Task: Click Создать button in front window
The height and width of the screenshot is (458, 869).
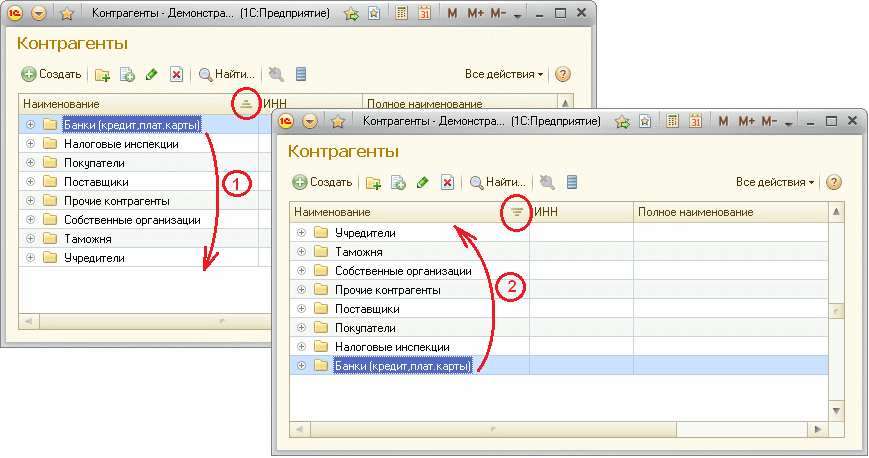Action: tap(321, 182)
